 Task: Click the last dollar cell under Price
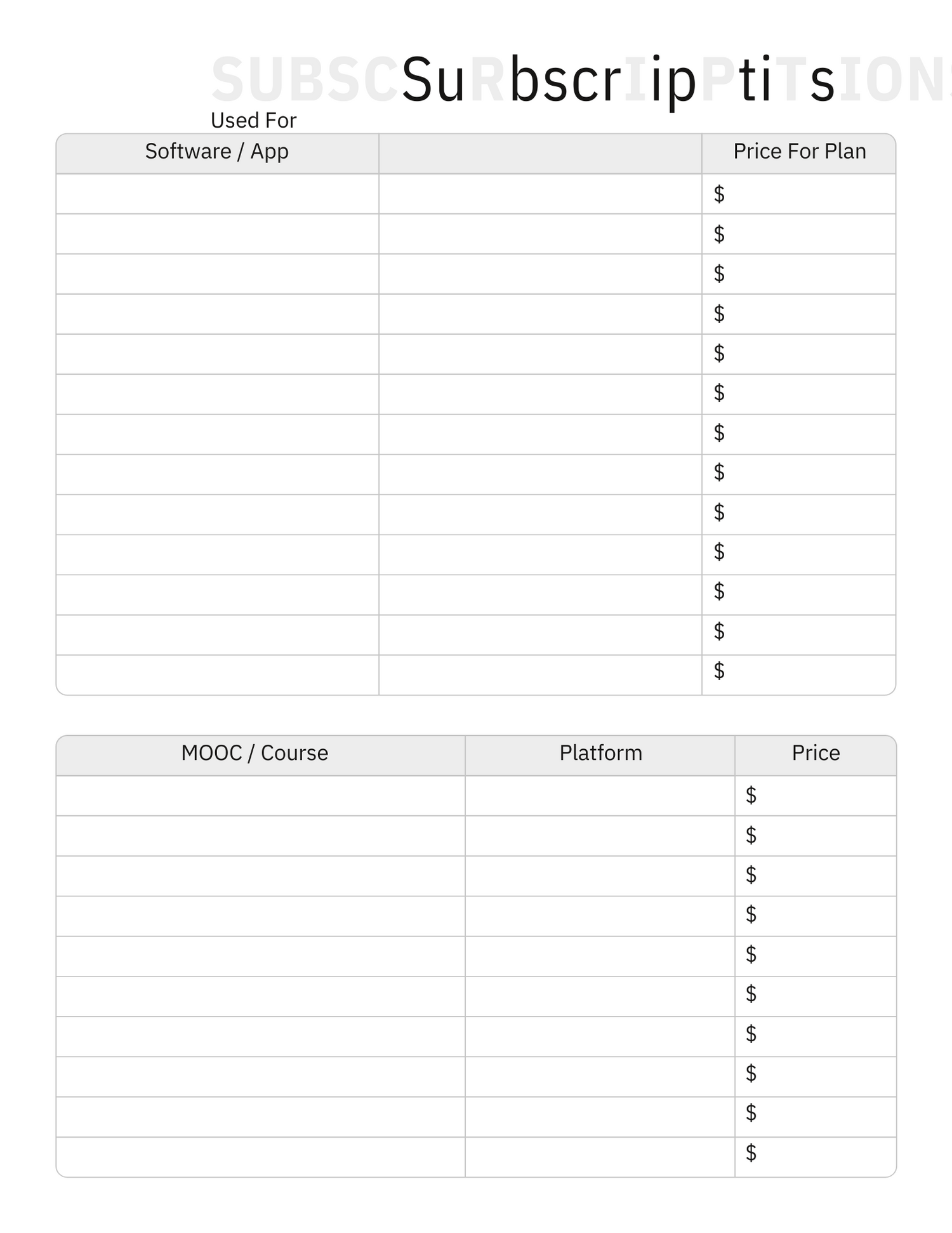point(816,1157)
